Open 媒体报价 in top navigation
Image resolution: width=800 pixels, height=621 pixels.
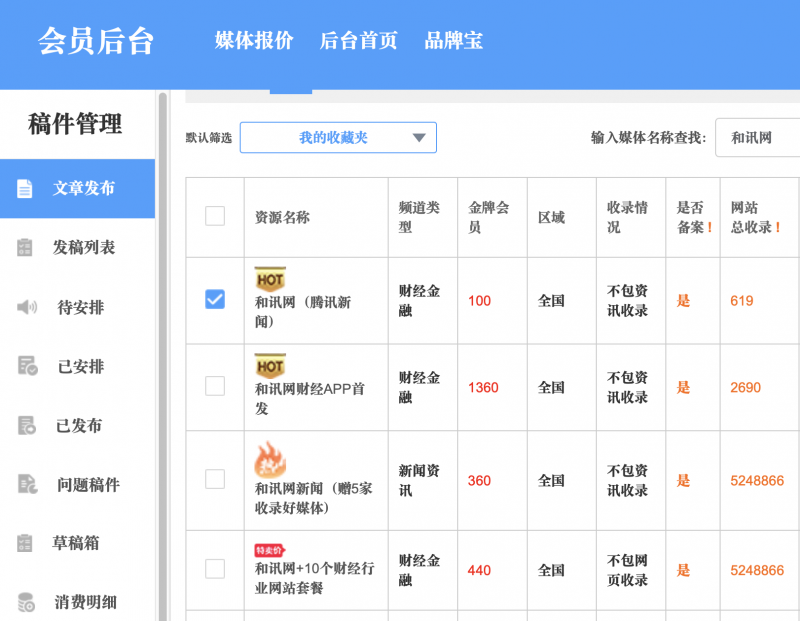pyautogui.click(x=254, y=40)
